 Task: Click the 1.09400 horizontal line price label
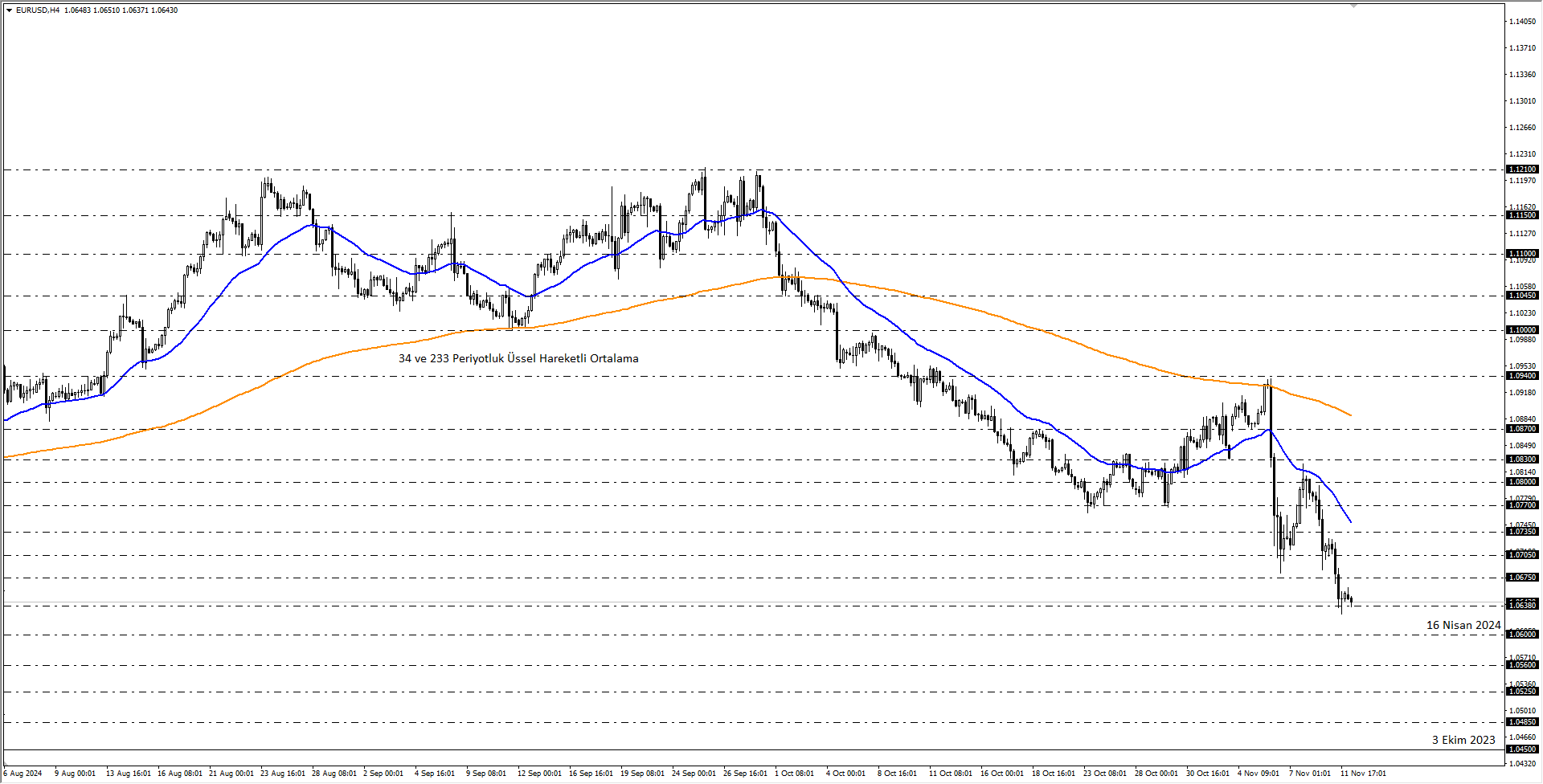click(x=1522, y=376)
